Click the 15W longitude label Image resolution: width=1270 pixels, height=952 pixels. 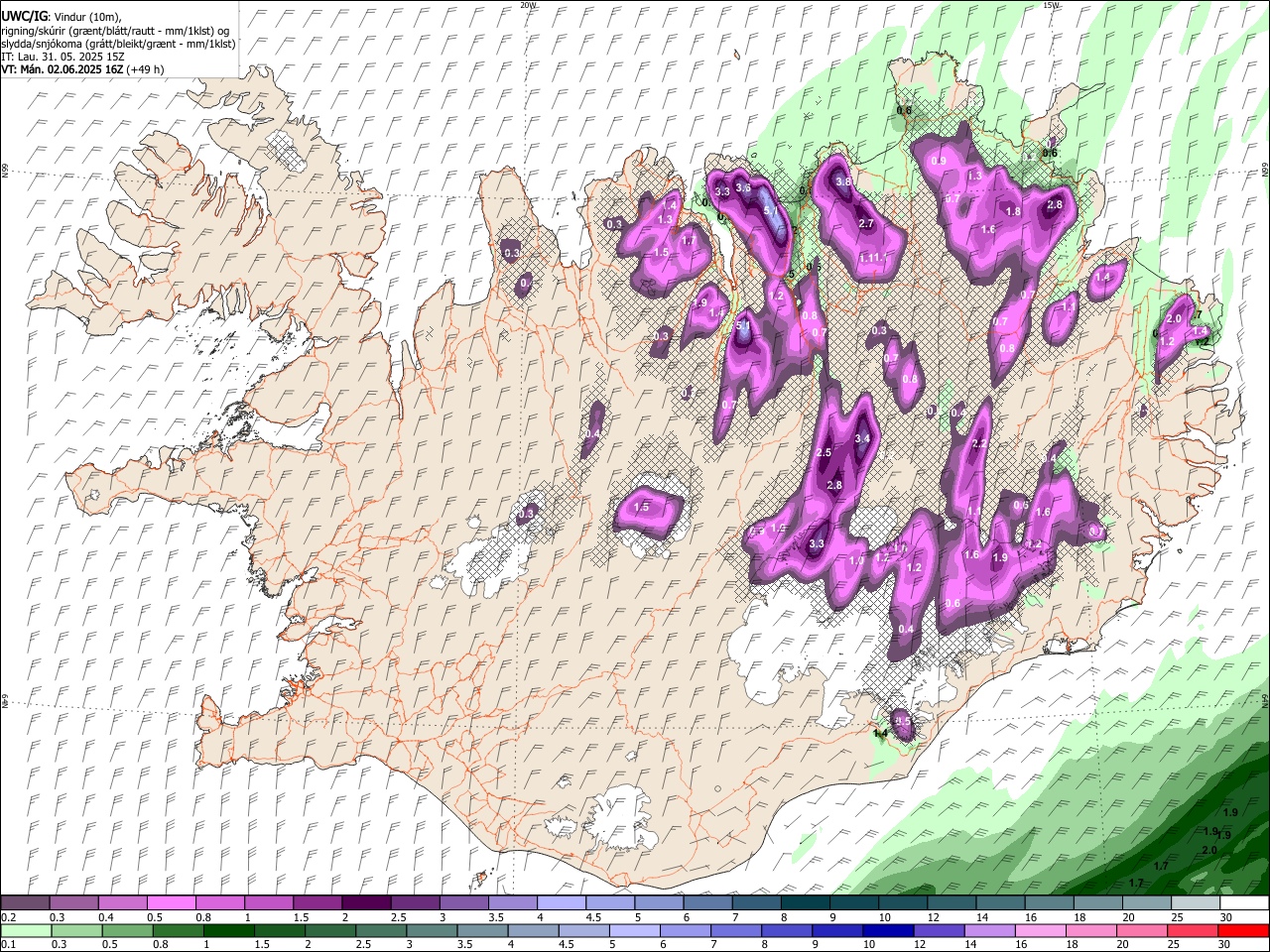(x=1051, y=5)
